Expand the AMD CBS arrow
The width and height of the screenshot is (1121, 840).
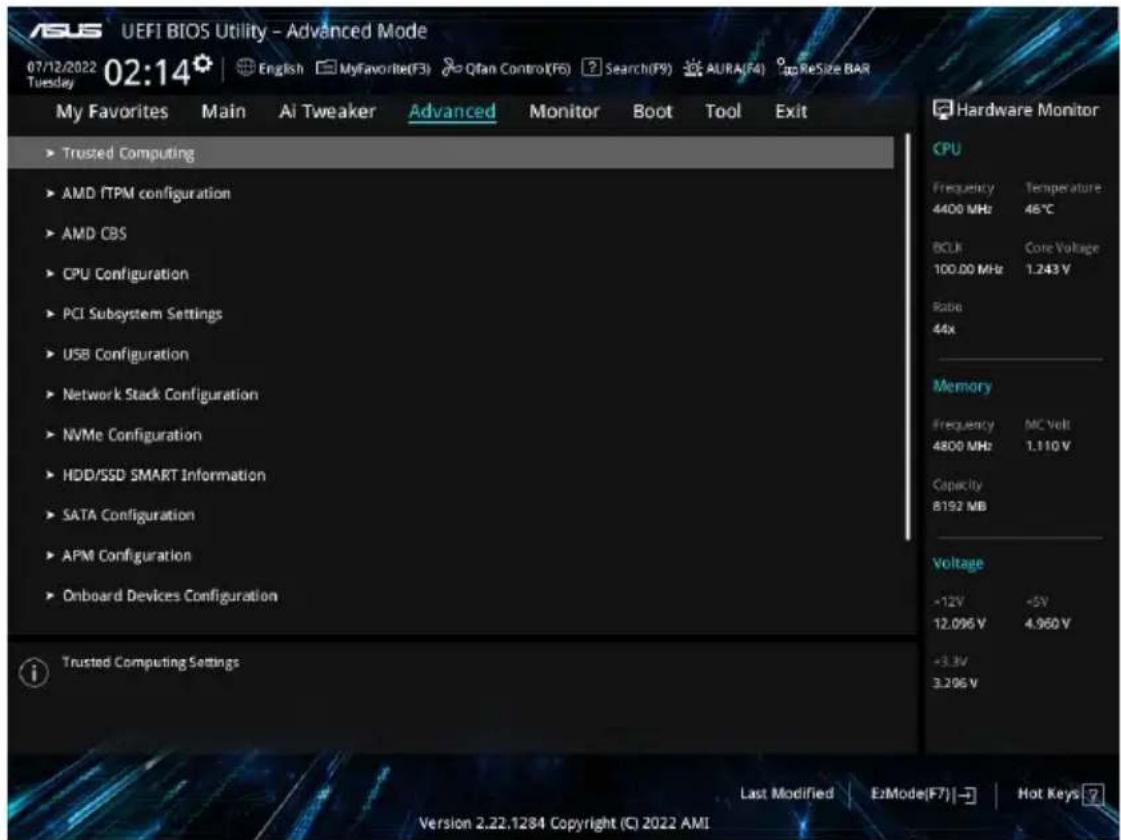pyautogui.click(x=50, y=234)
